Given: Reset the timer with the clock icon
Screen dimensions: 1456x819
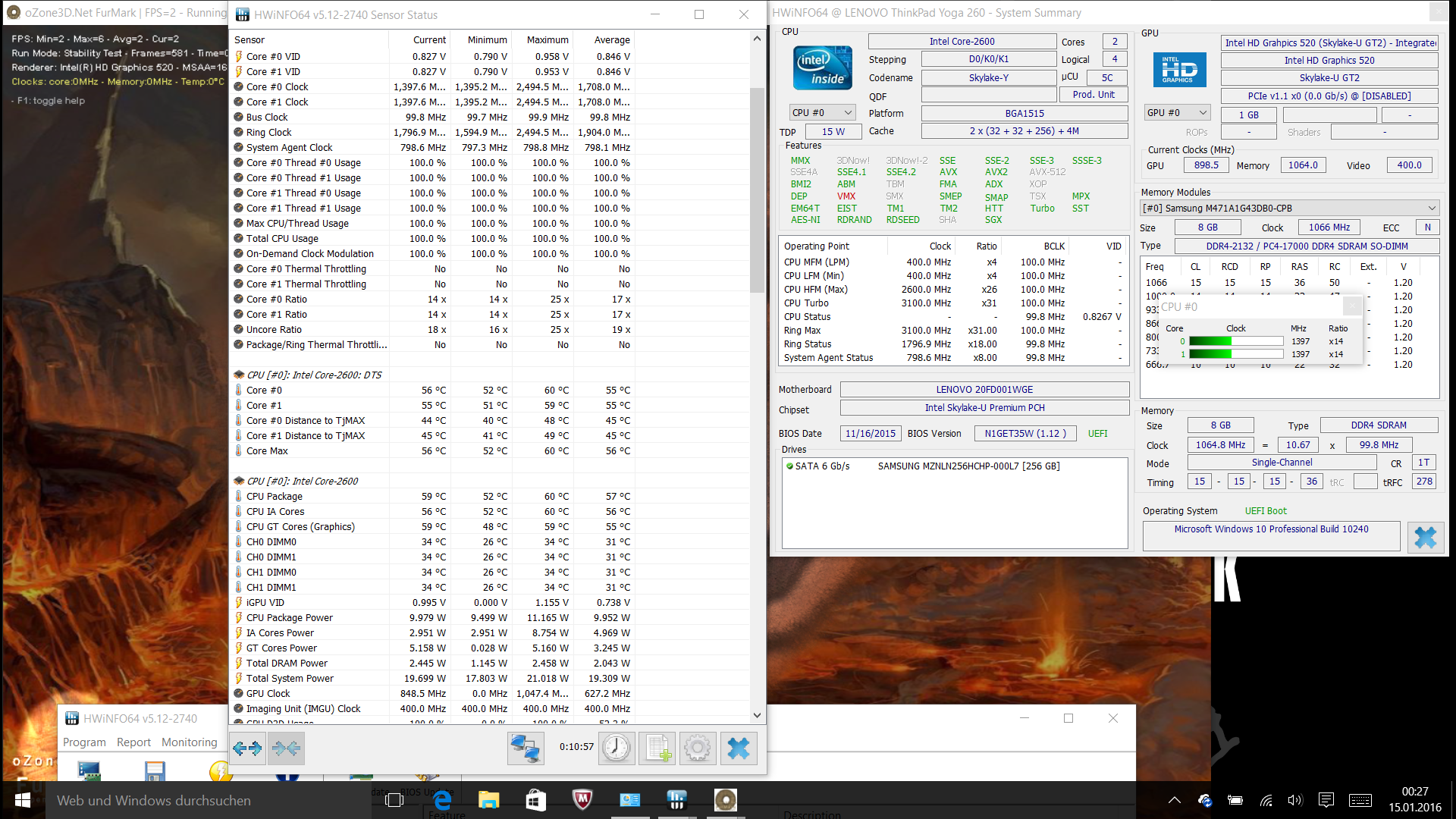Looking at the screenshot, I should [617, 748].
